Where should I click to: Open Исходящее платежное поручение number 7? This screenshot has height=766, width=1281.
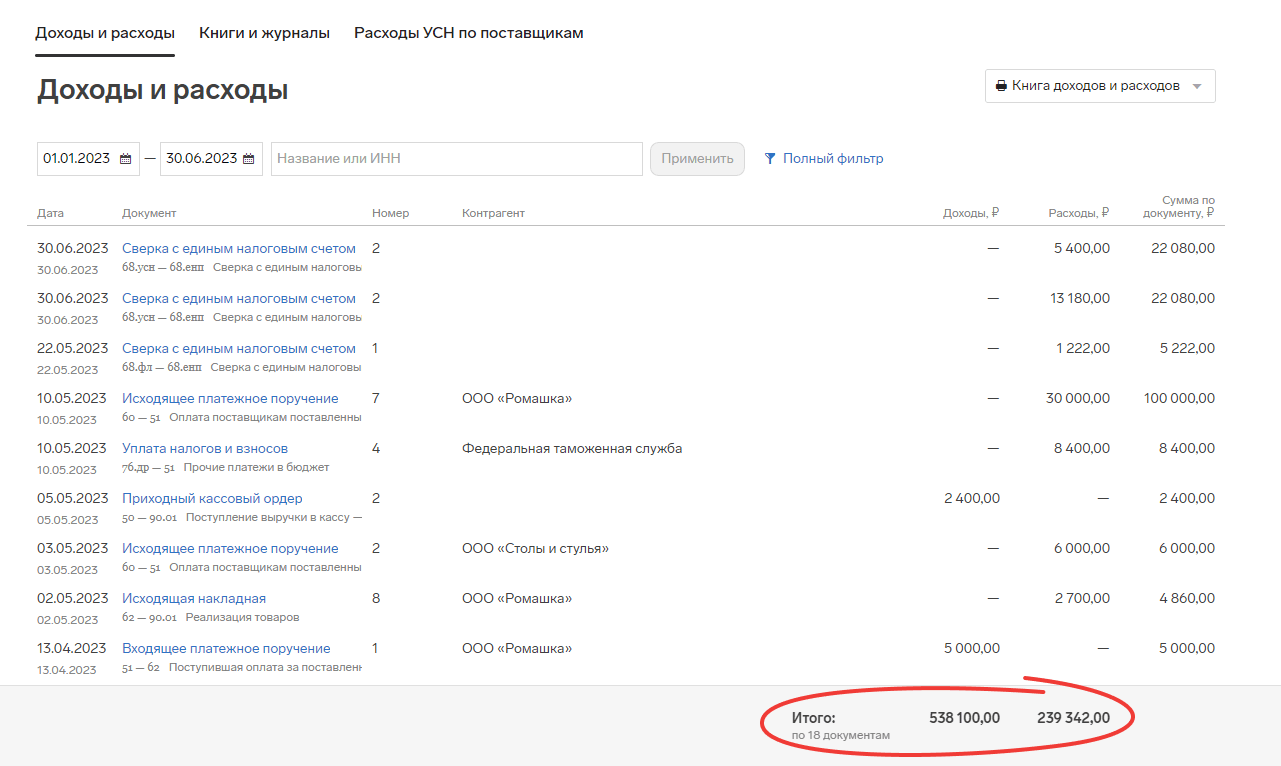coord(230,398)
